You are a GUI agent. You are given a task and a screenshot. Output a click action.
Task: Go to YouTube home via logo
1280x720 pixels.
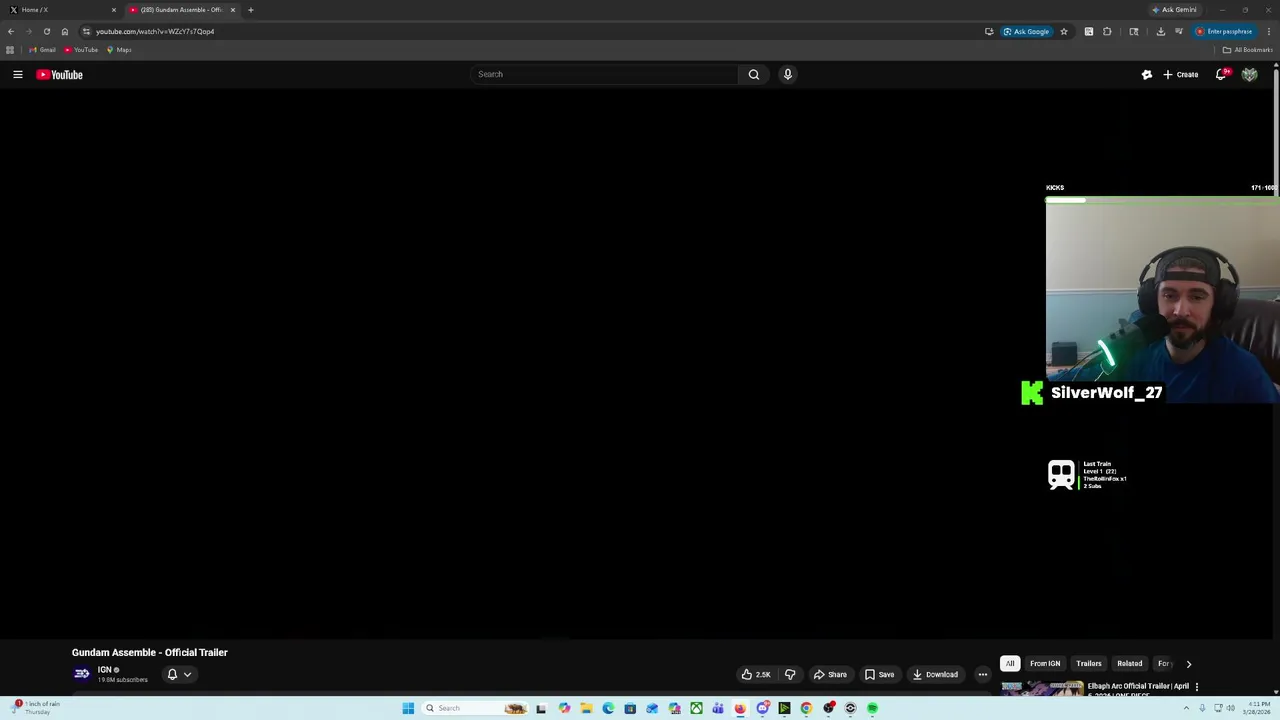(x=60, y=74)
